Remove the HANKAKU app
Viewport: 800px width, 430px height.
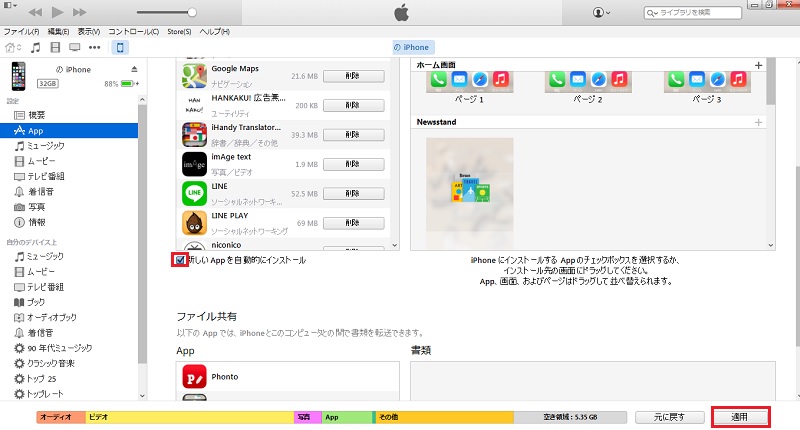(354, 106)
